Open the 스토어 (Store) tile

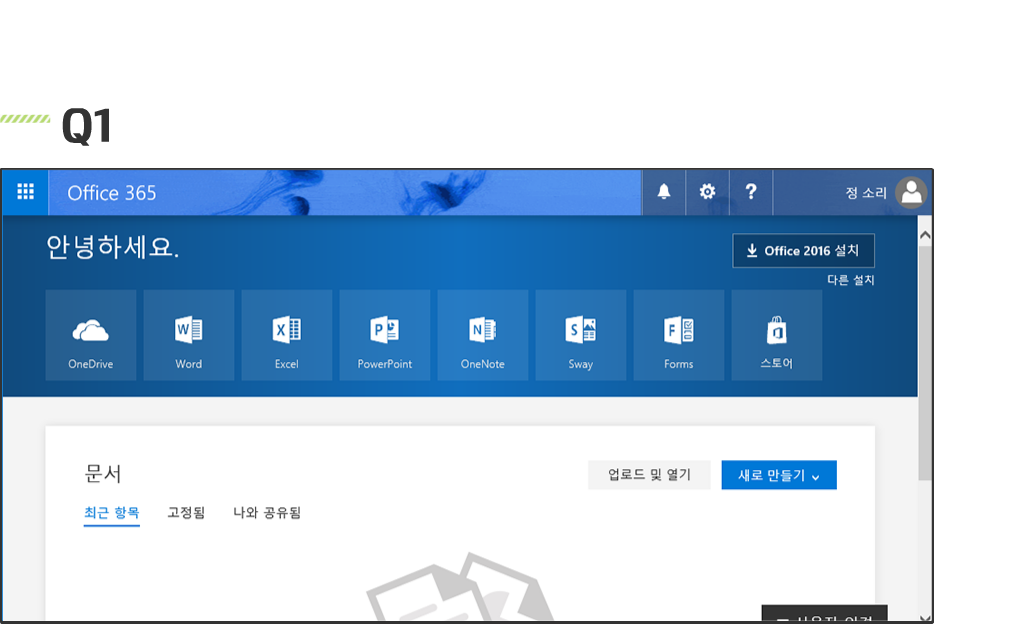(777, 335)
